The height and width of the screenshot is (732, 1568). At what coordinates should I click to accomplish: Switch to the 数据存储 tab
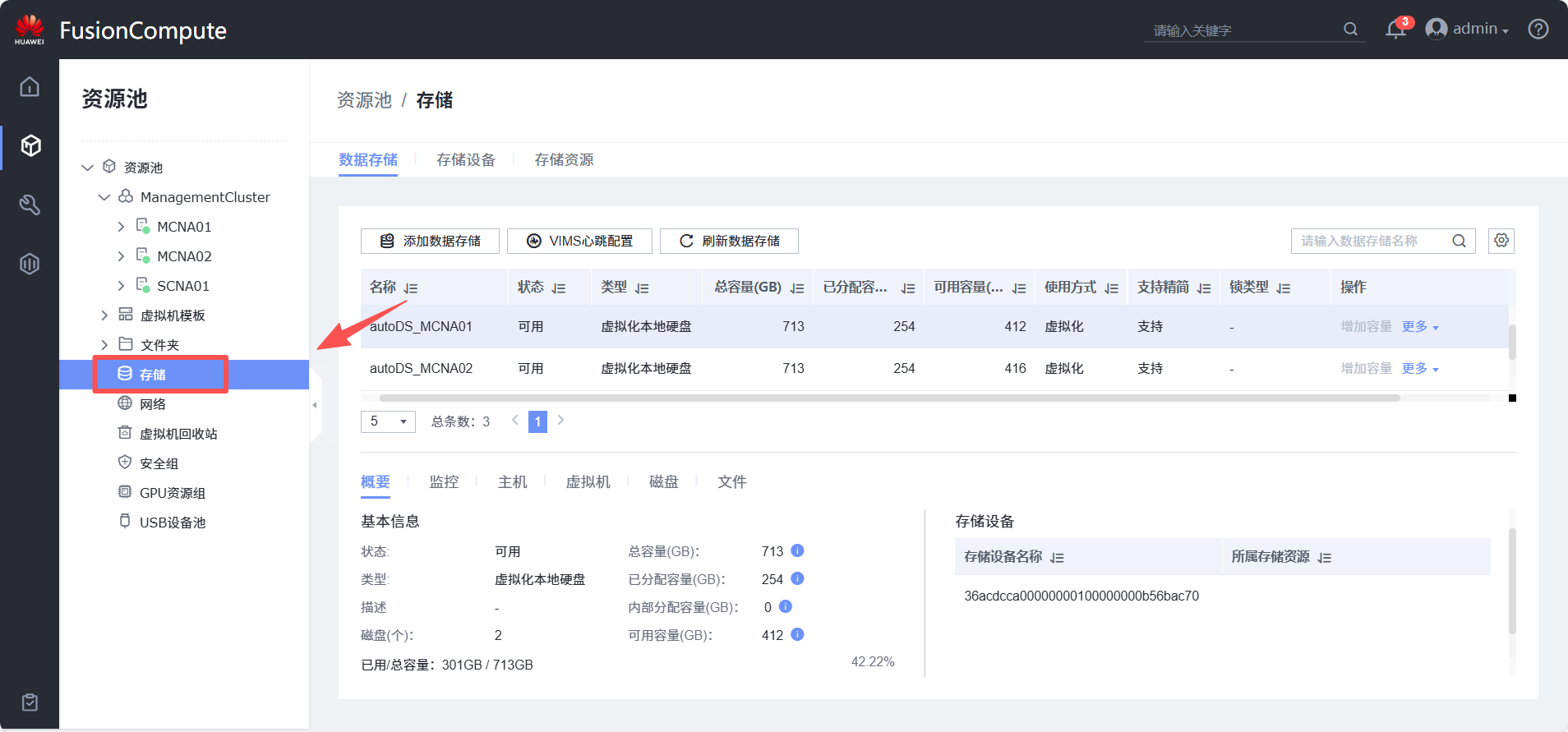point(368,159)
